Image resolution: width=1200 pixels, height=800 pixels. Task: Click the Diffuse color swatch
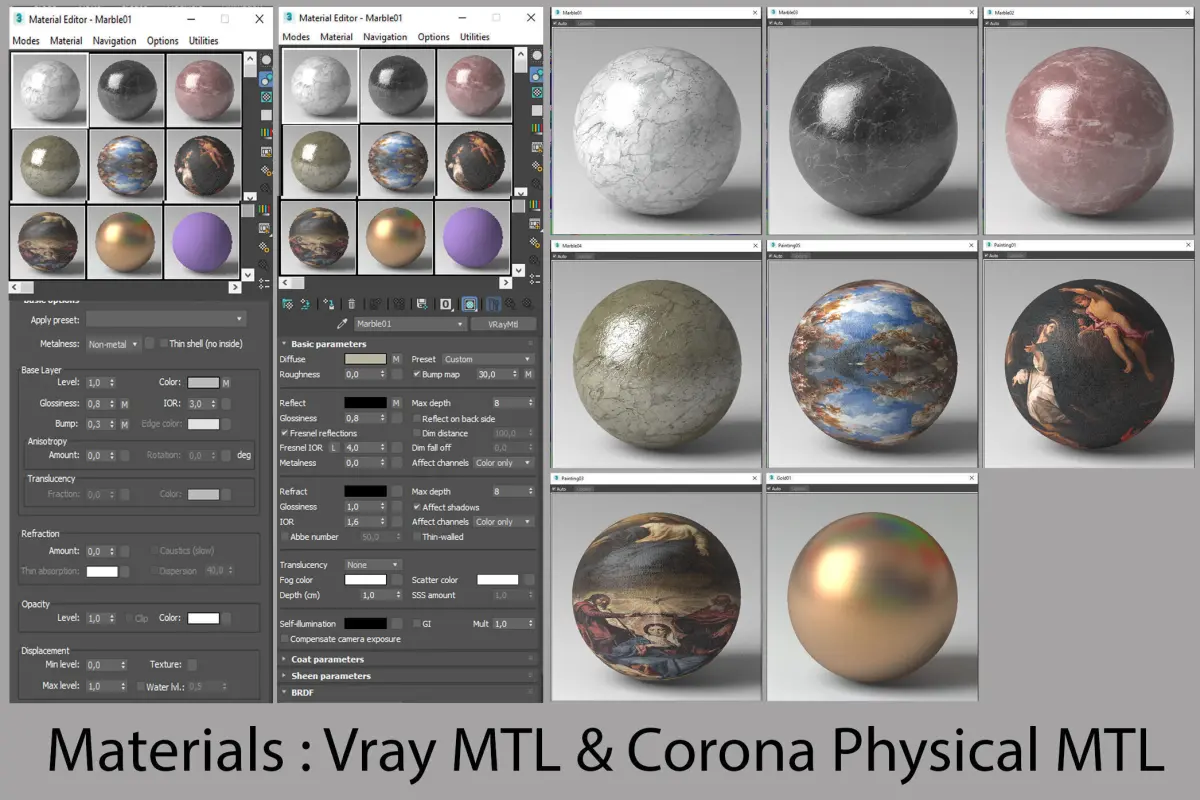tap(365, 359)
